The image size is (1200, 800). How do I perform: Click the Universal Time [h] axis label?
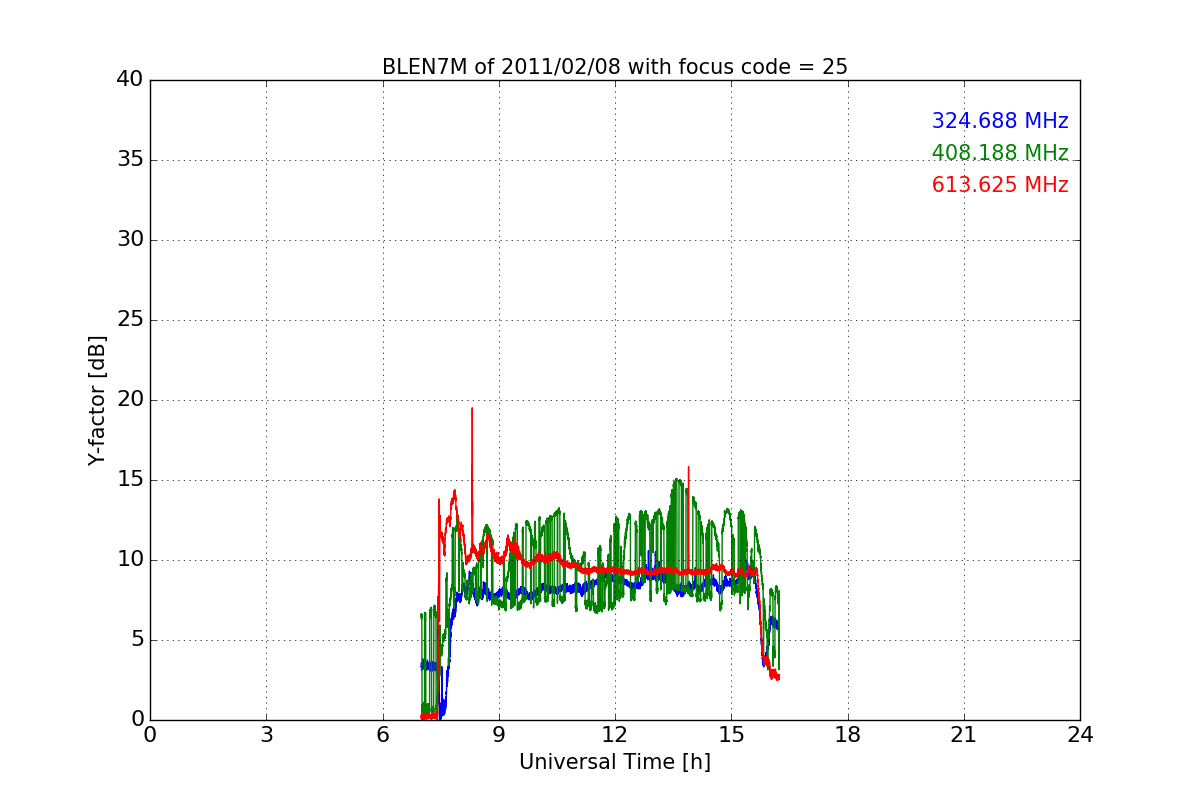point(615,762)
